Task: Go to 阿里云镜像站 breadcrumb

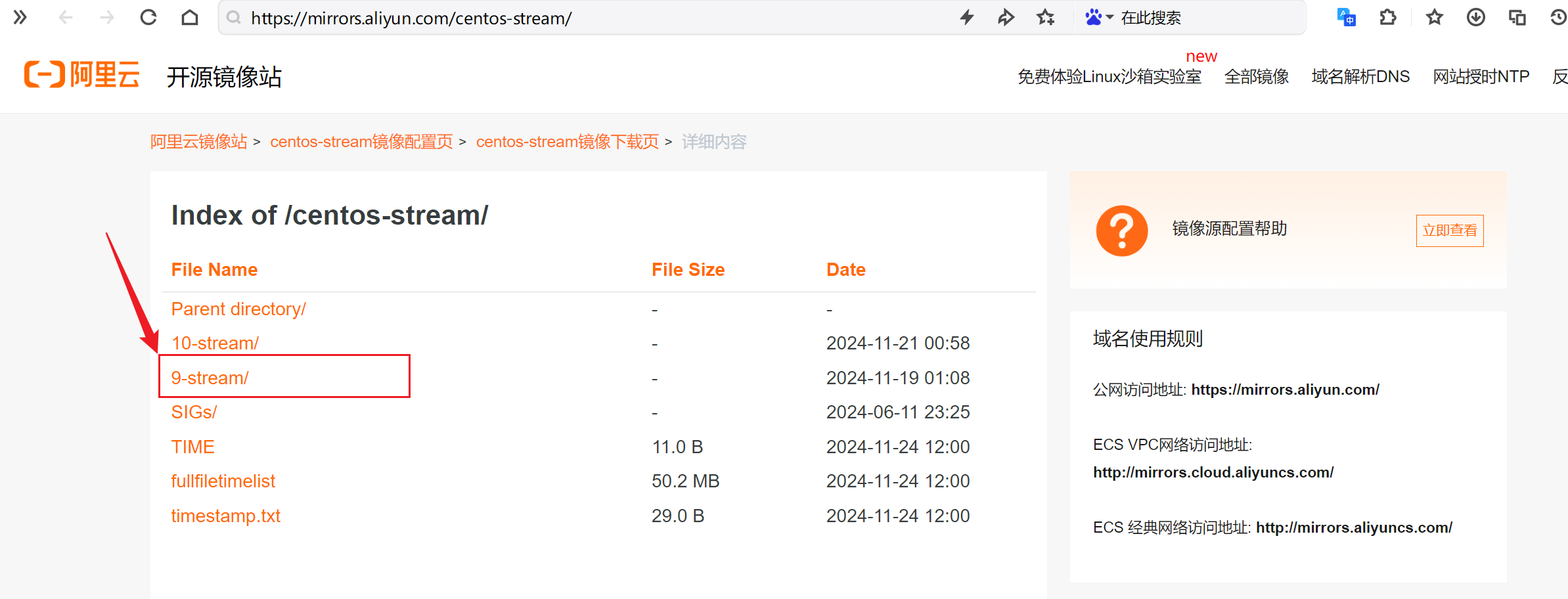Action: [x=199, y=142]
